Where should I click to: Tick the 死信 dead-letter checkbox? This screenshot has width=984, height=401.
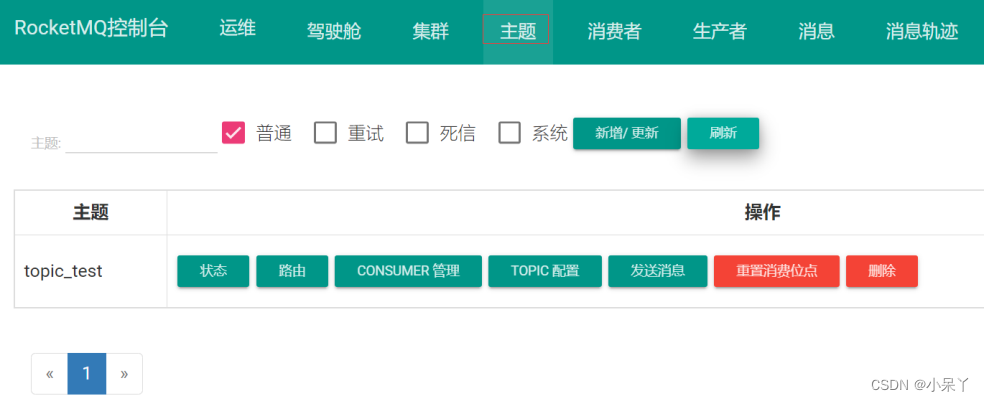(x=417, y=133)
